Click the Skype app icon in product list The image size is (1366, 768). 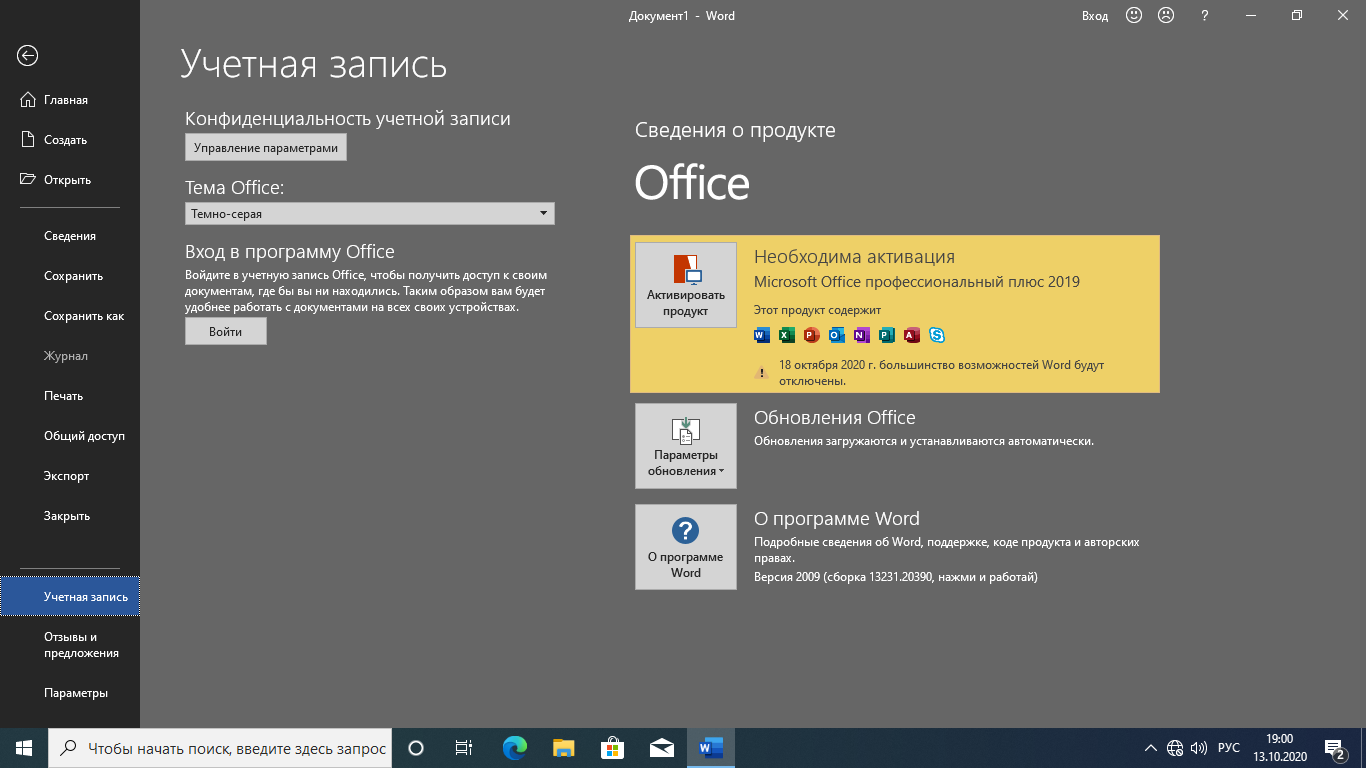[x=937, y=335]
